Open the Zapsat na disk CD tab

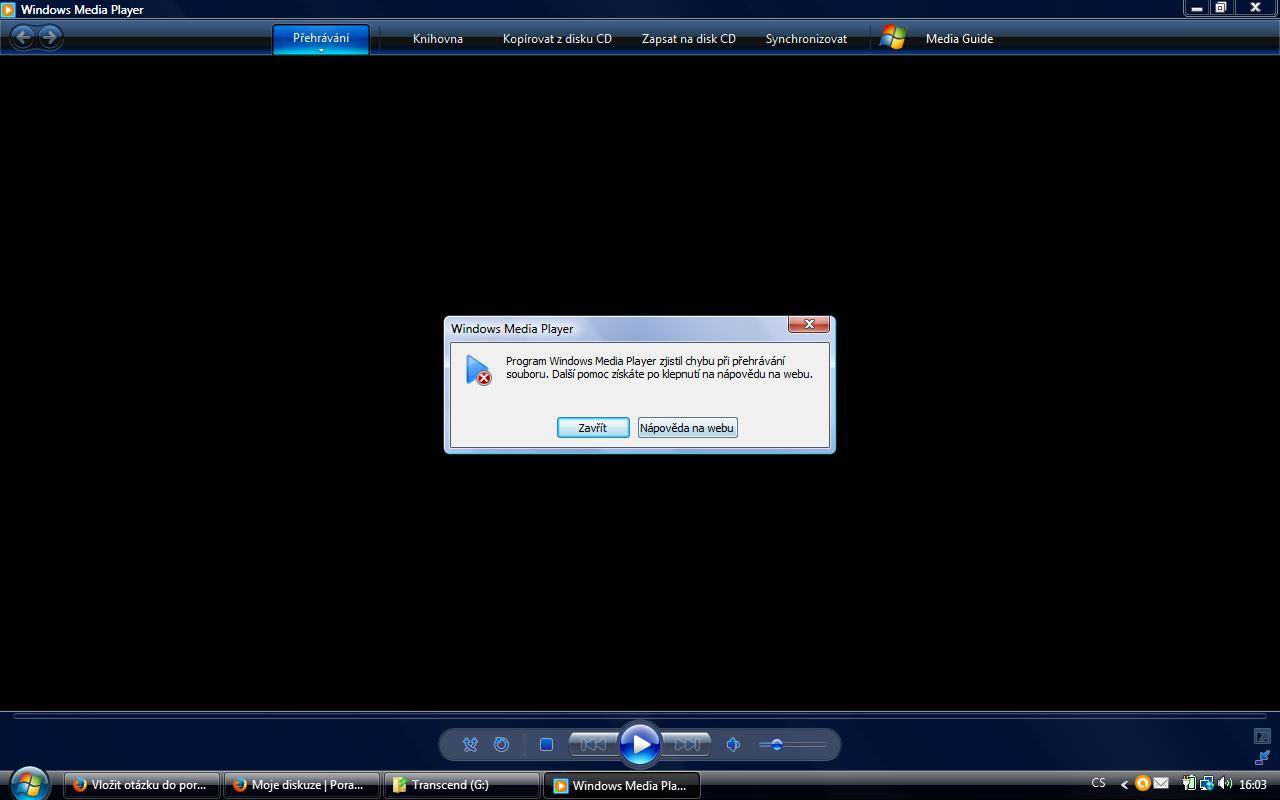689,39
